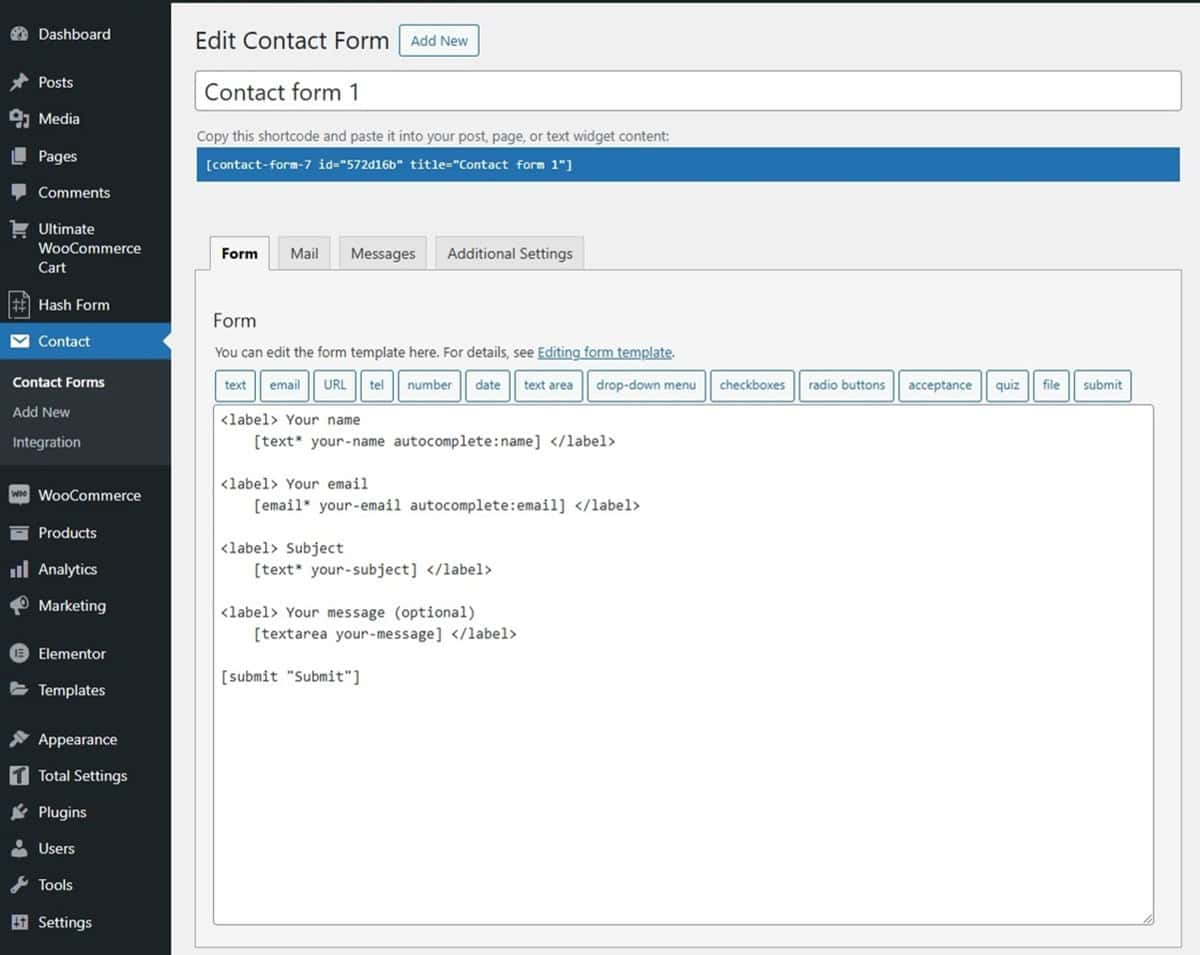Insert a date tag

tap(488, 385)
